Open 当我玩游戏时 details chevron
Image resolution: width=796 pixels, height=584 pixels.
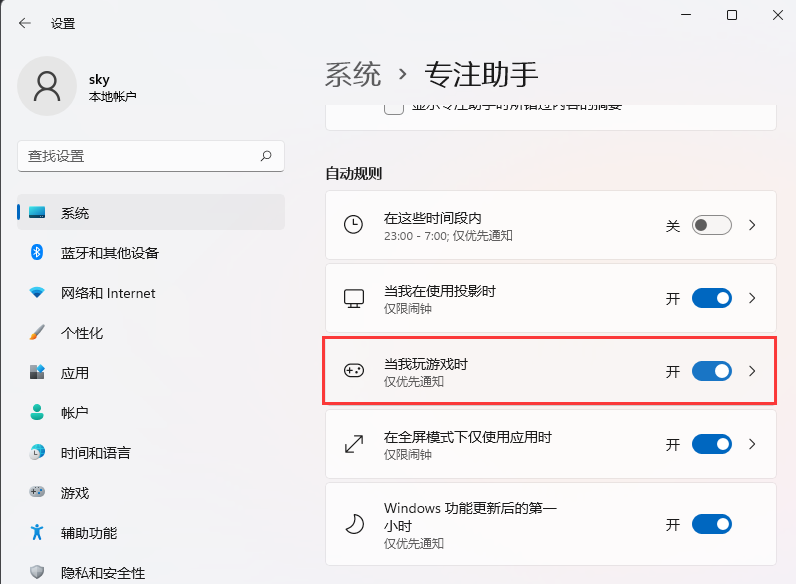coord(753,371)
